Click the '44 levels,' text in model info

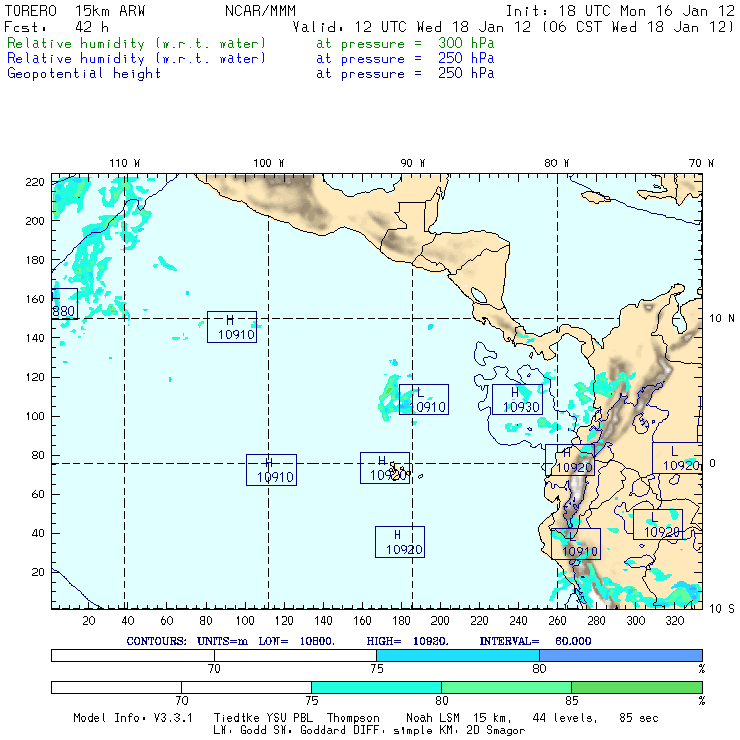pyautogui.click(x=565, y=718)
